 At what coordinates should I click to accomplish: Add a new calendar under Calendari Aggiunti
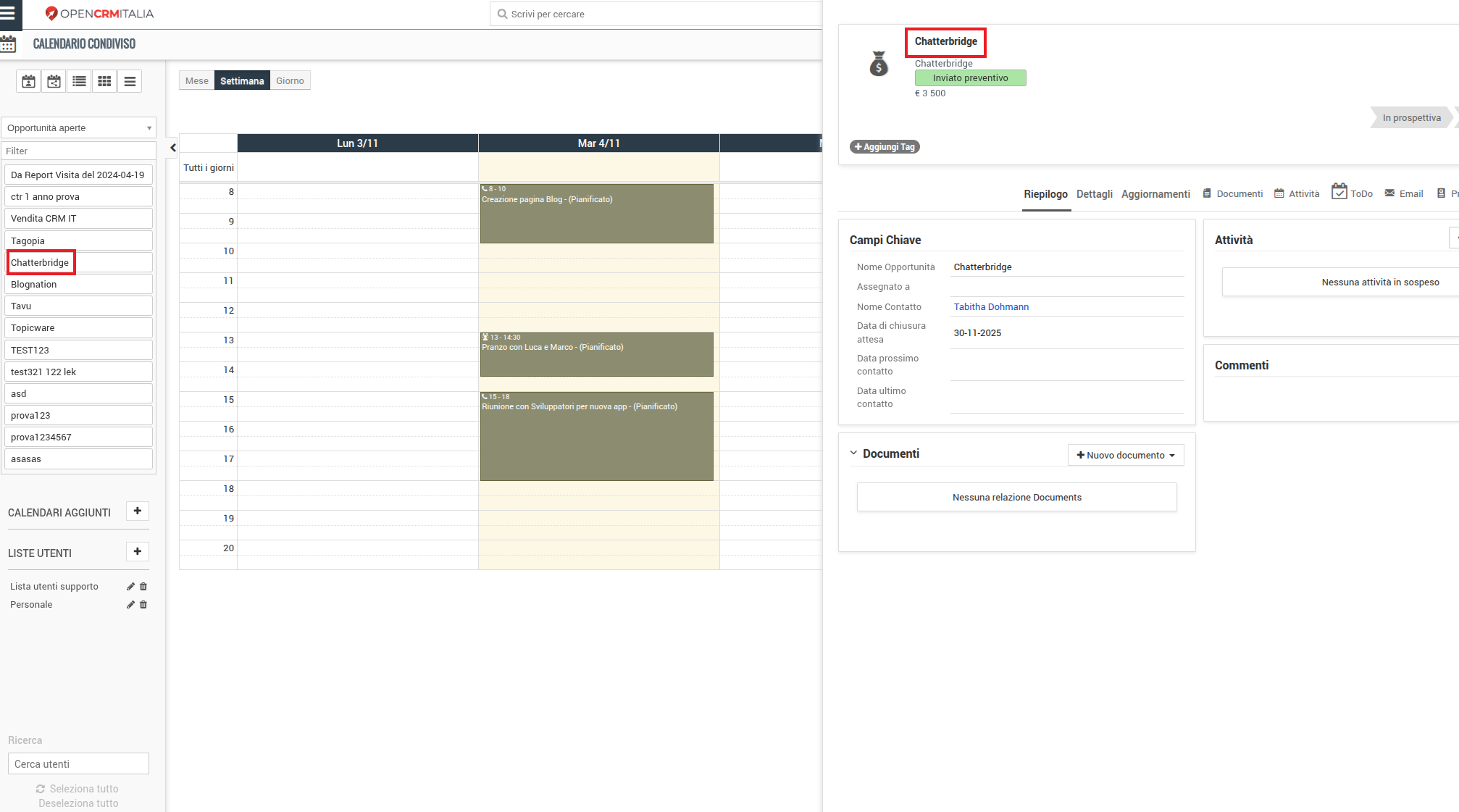tap(137, 511)
